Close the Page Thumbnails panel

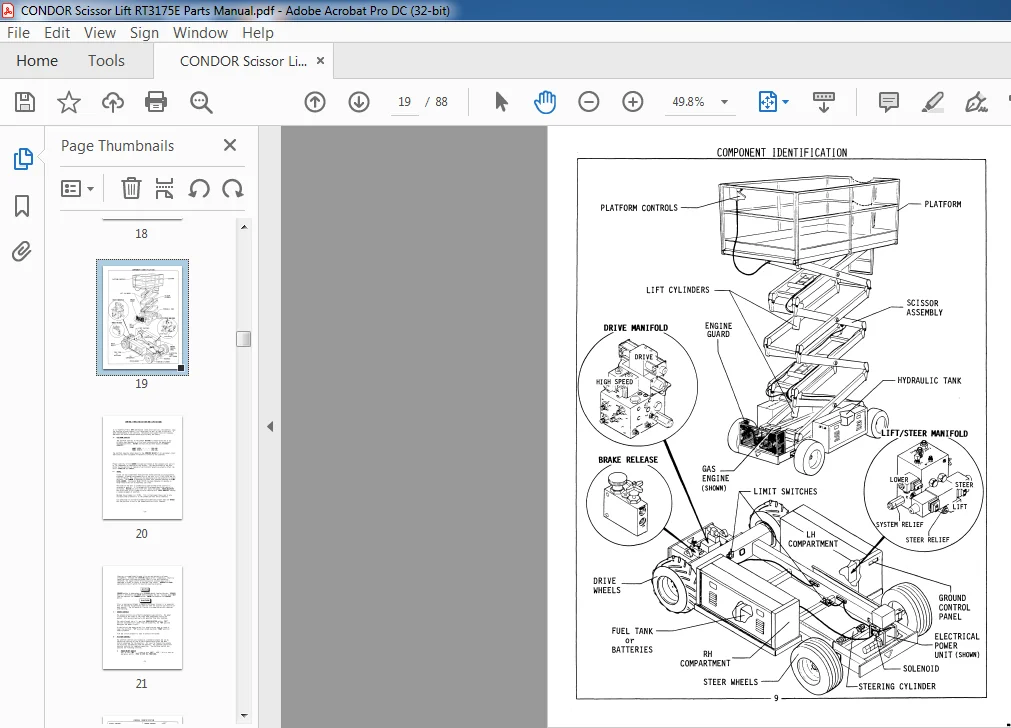pyautogui.click(x=230, y=145)
